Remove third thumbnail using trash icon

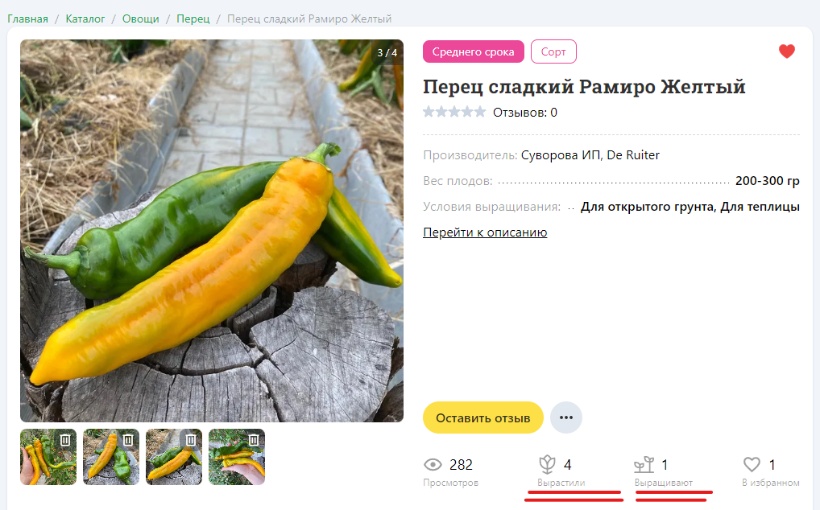click(x=191, y=440)
